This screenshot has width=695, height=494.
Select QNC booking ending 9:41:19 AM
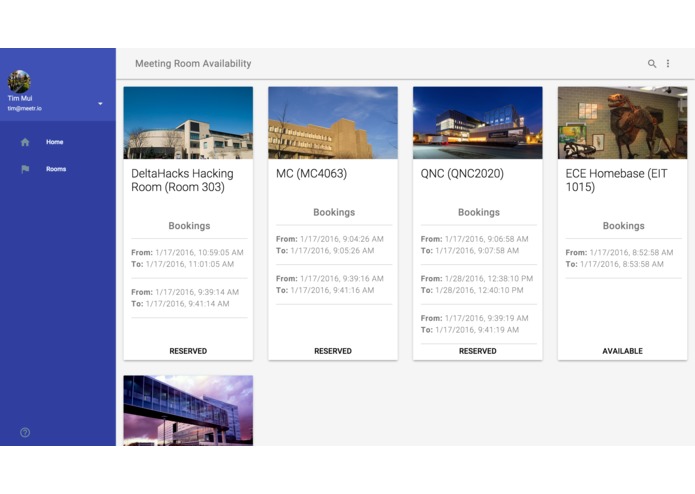[x=469, y=330]
